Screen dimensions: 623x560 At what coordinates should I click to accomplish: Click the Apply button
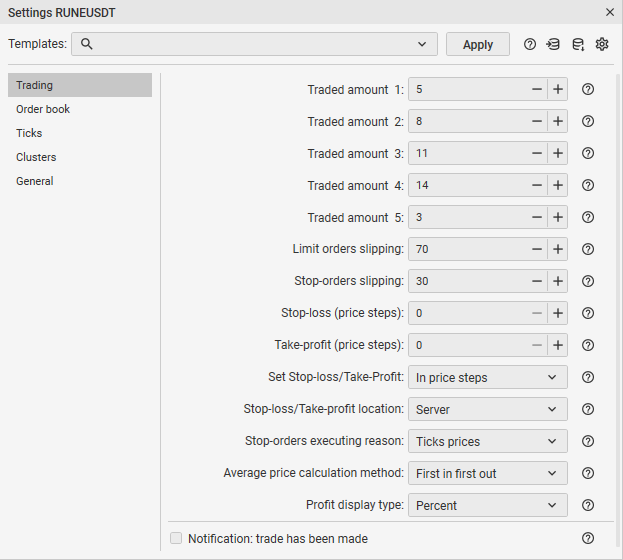pos(478,44)
